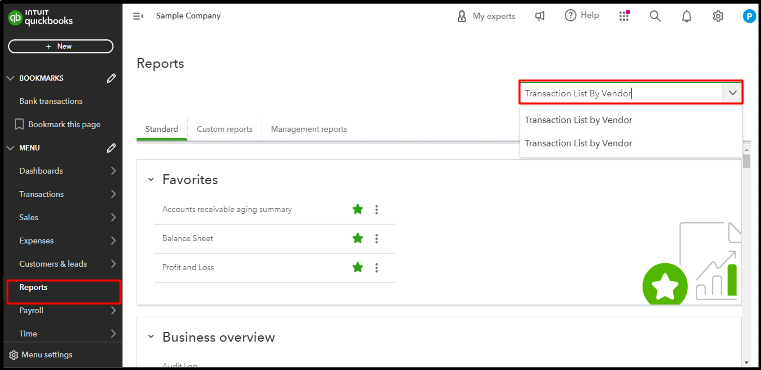The image size is (761, 370).
Task: Open more options for Accounts receivable aging summary
Action: pos(377,210)
